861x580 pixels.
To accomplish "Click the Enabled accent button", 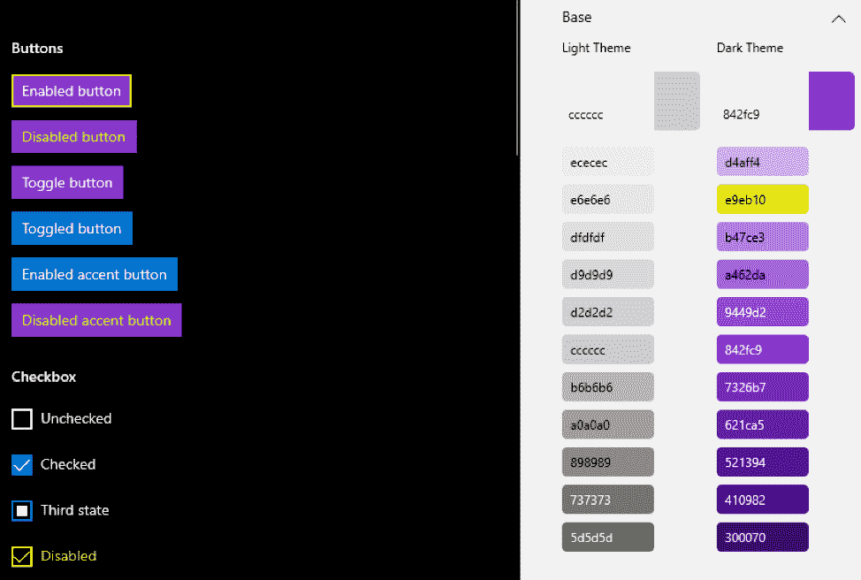I will [x=94, y=274].
